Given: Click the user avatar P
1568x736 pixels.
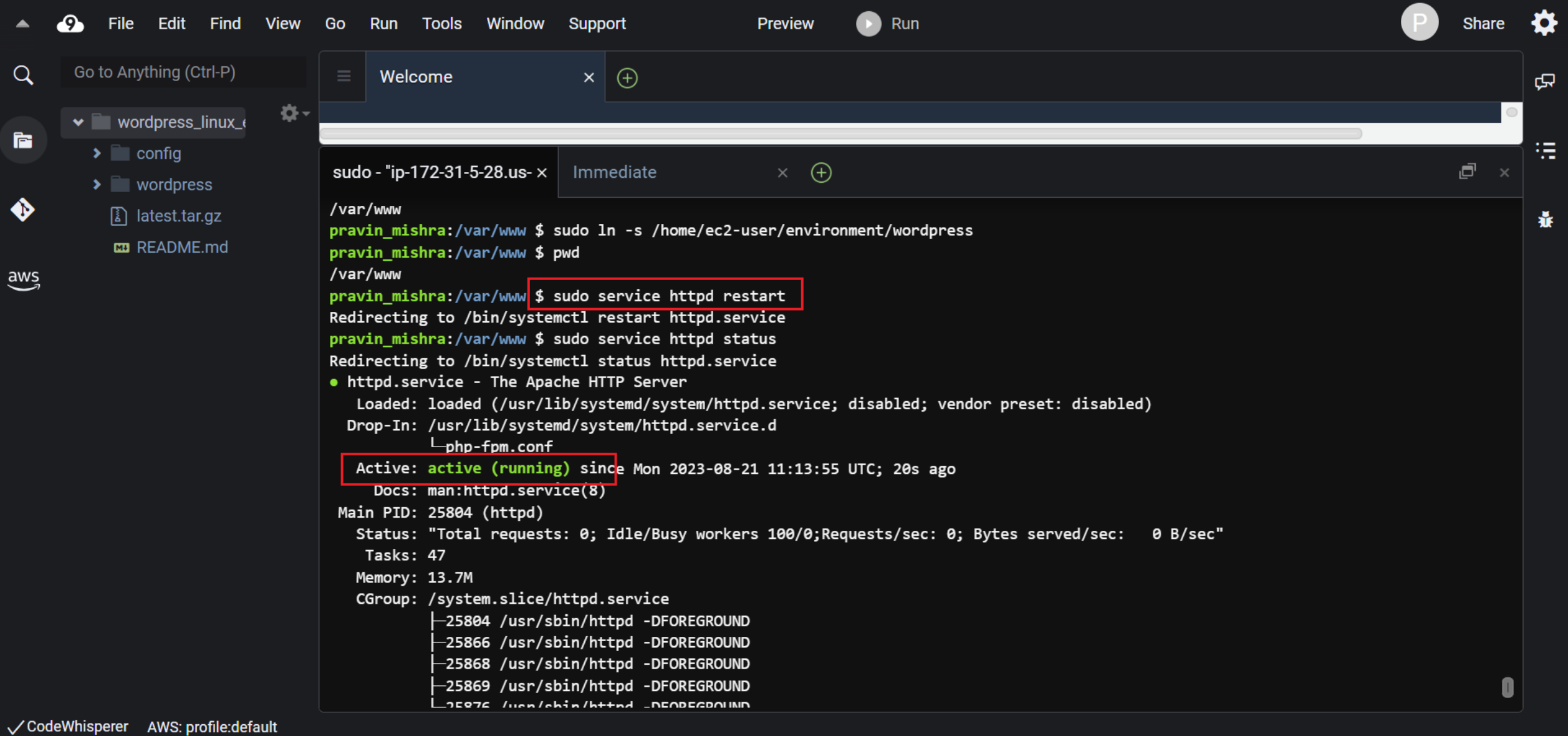Looking at the screenshot, I should [1419, 22].
